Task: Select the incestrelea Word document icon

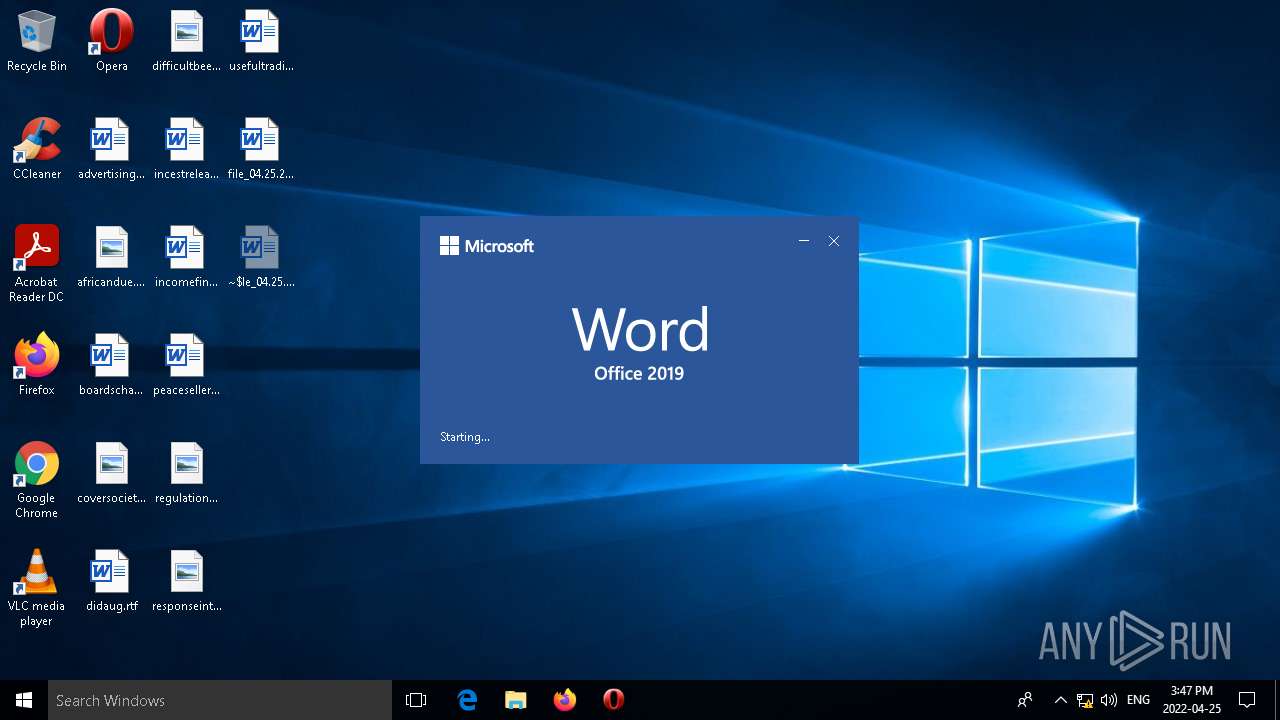Action: click(x=186, y=148)
